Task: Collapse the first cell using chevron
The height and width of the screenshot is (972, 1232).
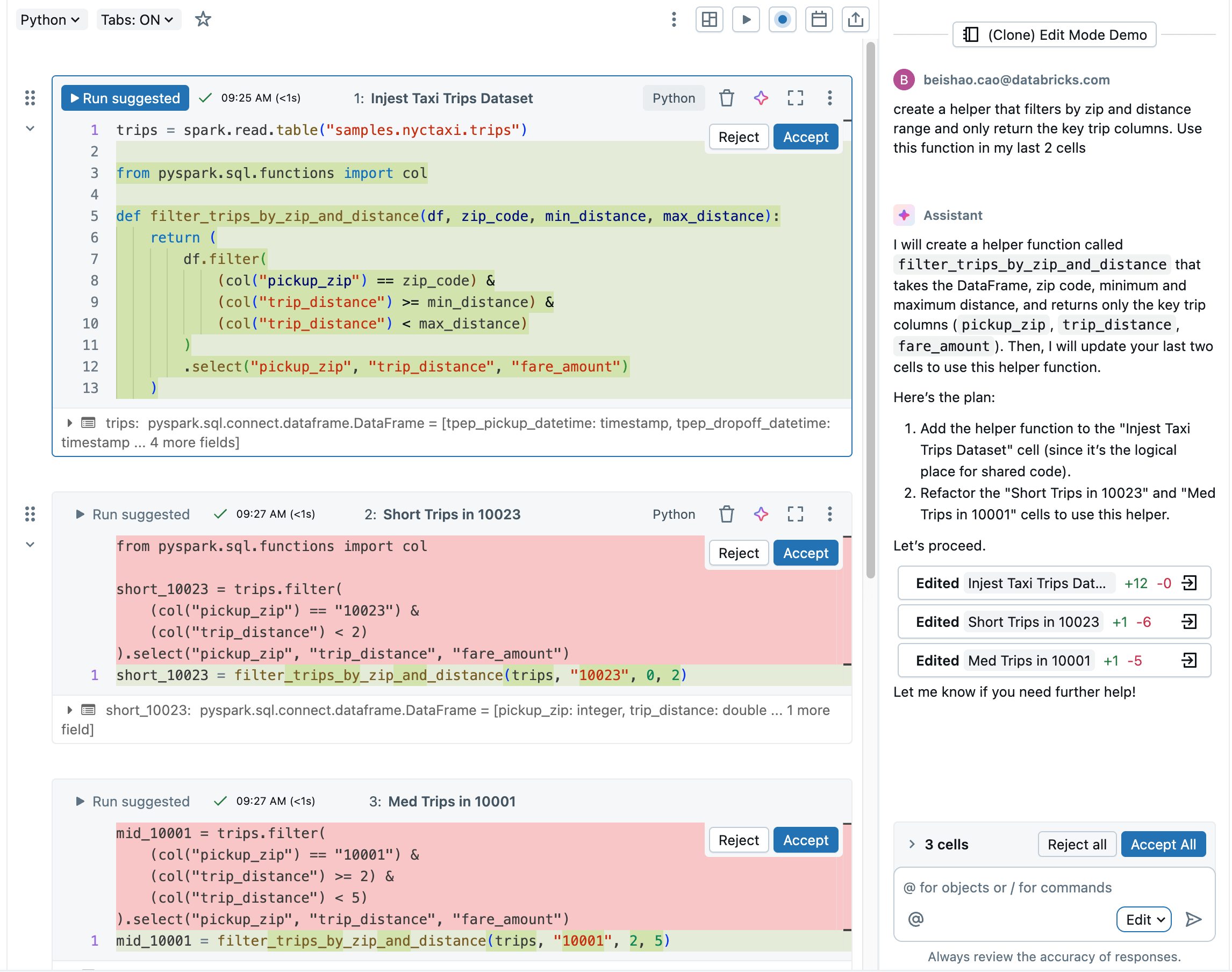Action: click(x=30, y=128)
